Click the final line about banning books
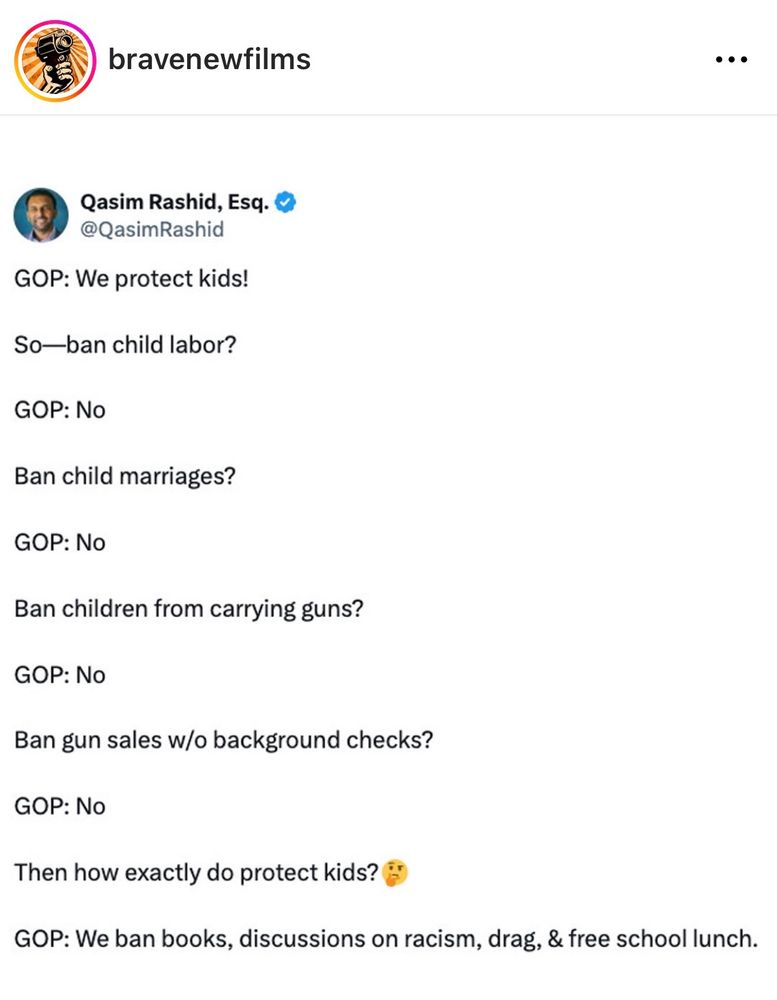 pyautogui.click(x=386, y=939)
